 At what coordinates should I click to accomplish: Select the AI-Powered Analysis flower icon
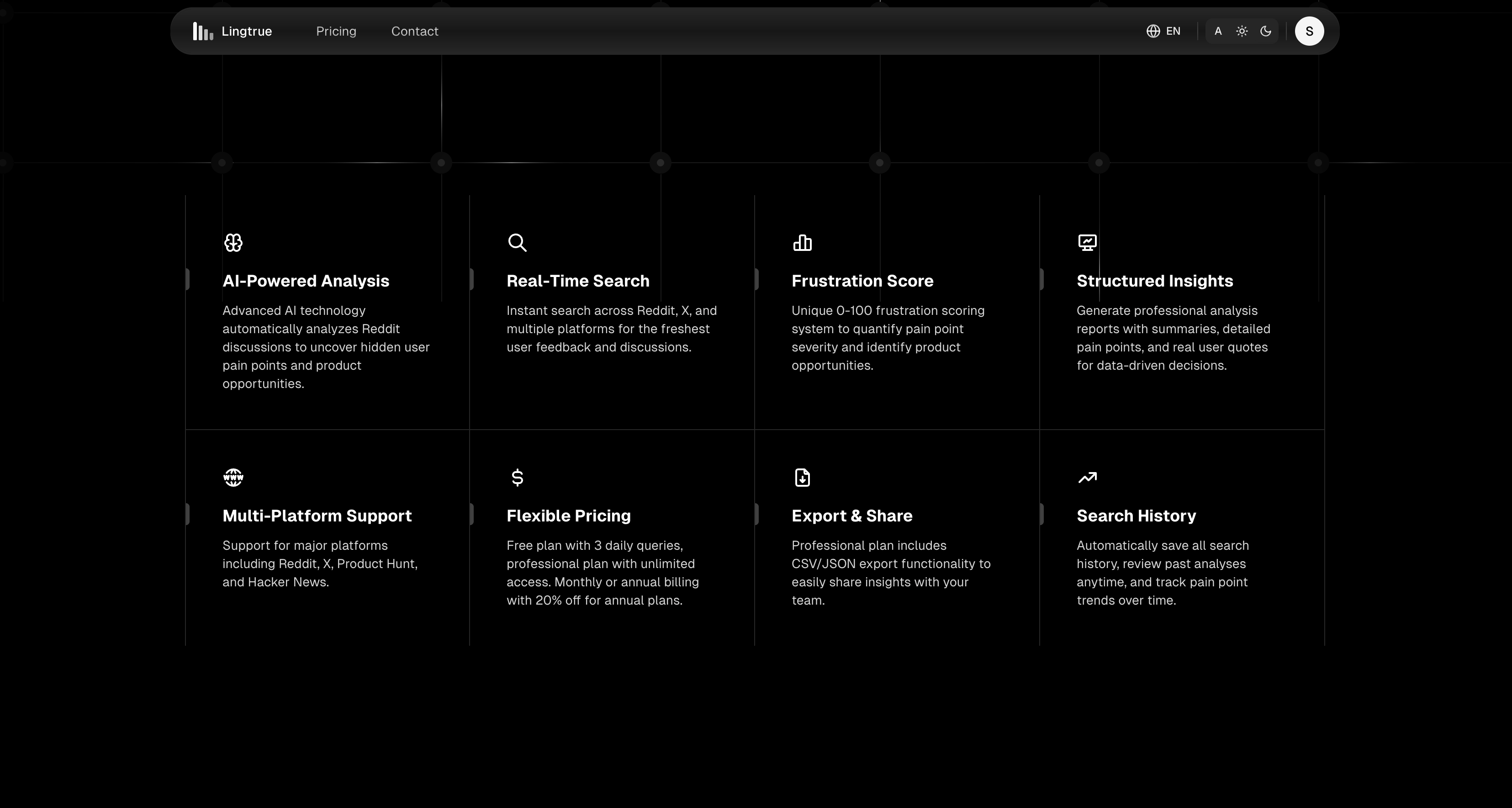click(x=233, y=243)
